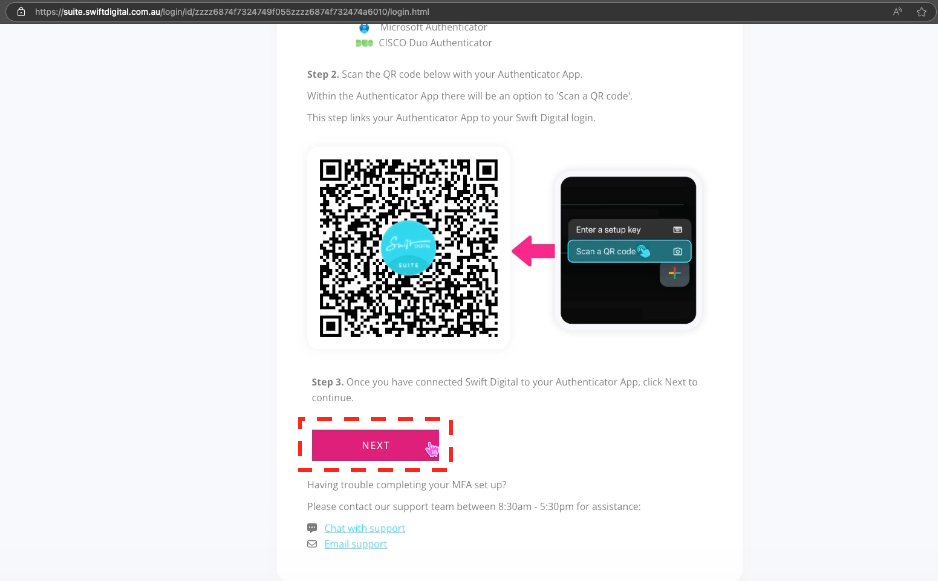Click the Swift Digital Suite logo in QR code
This screenshot has height=581, width=938.
409,248
